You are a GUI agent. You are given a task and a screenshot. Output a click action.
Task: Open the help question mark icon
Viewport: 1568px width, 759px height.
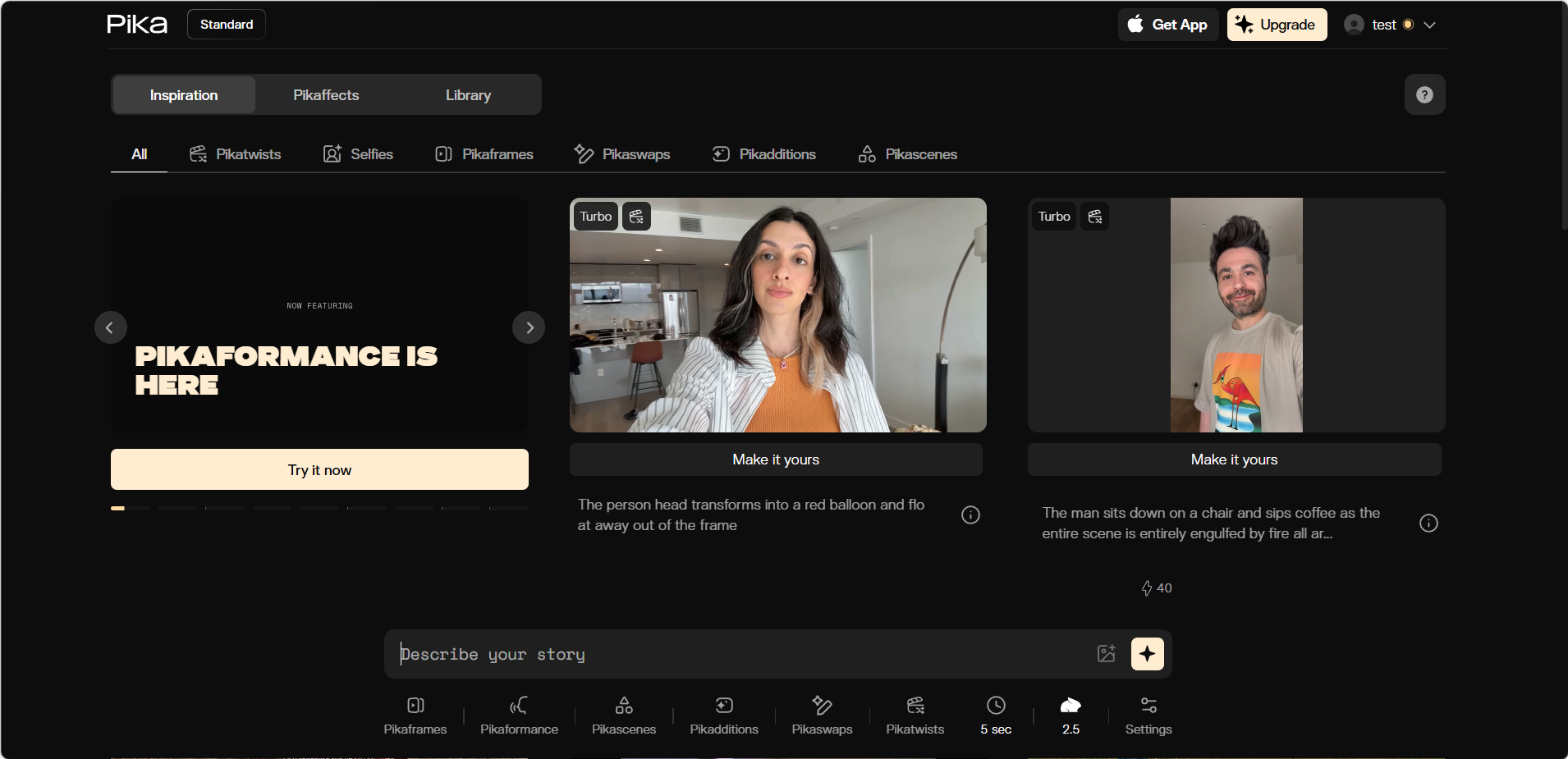point(1424,95)
